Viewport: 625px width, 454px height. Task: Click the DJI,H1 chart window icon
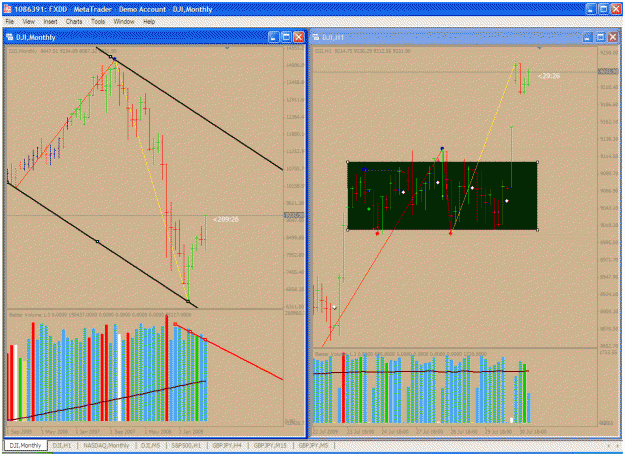click(316, 37)
